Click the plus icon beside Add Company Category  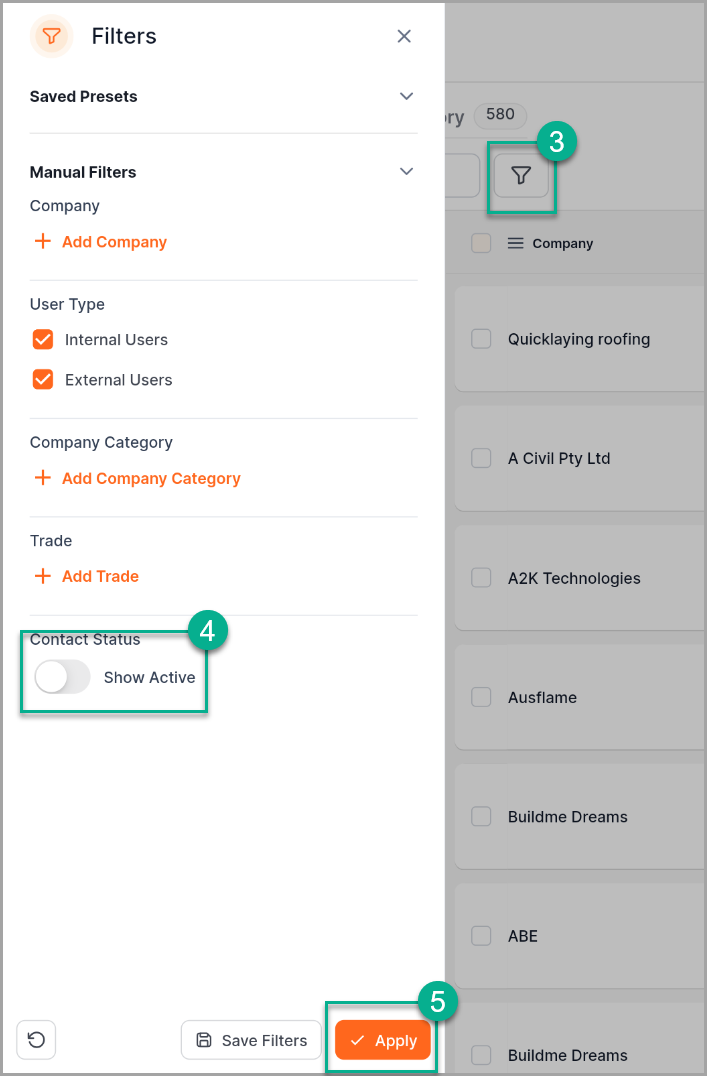[x=42, y=478]
